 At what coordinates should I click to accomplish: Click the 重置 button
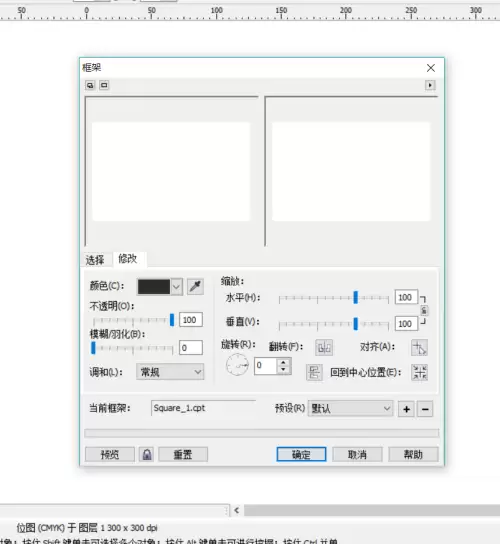point(183,454)
